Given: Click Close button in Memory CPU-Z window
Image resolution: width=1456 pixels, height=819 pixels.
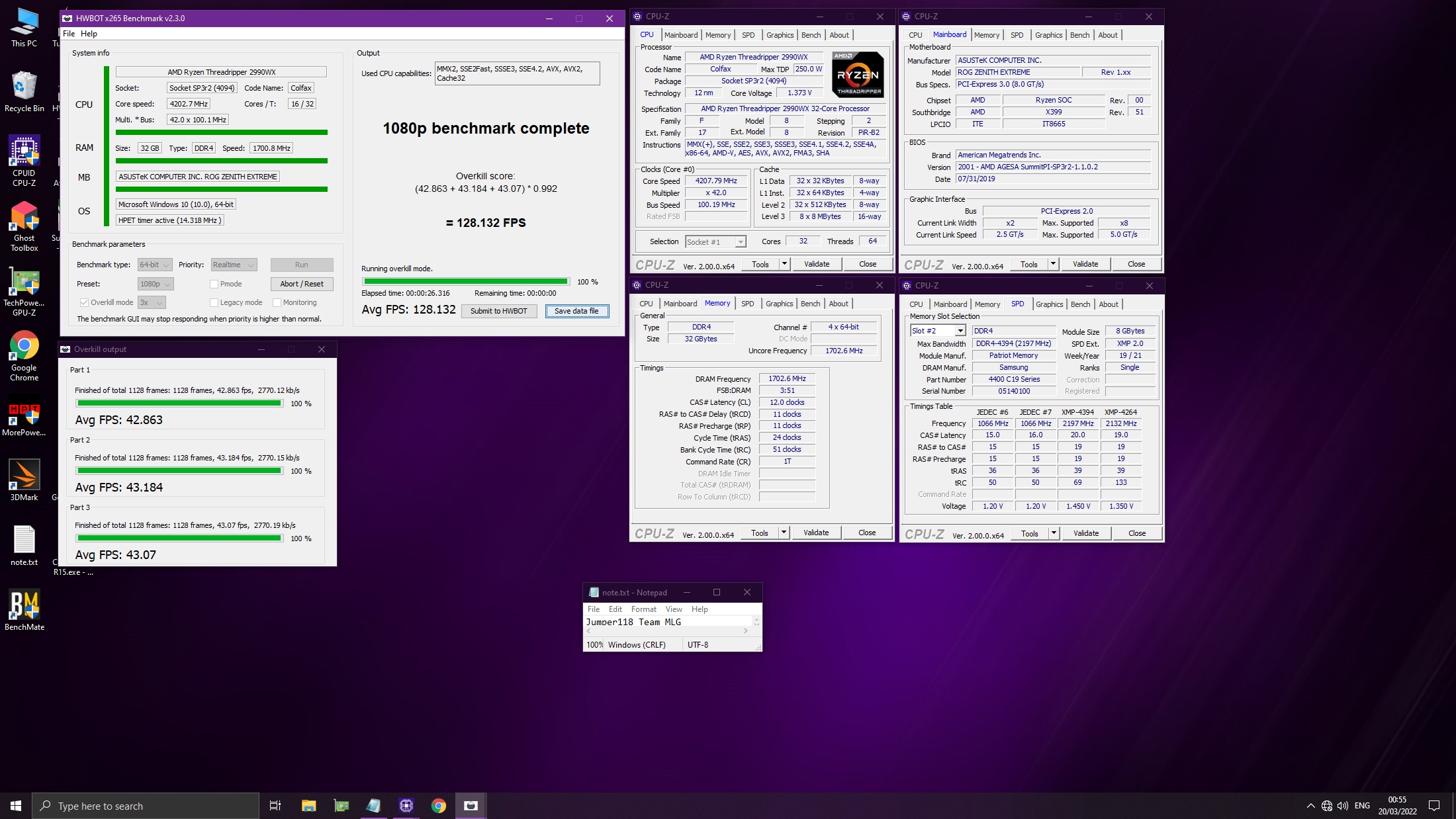Looking at the screenshot, I should (867, 533).
